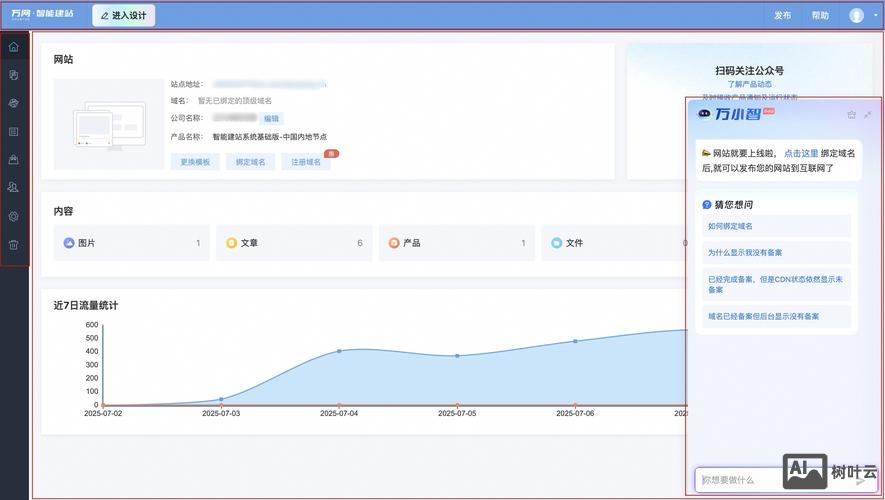Click the user management icon in sidebar
Screen dimensions: 885x500
(x=14, y=187)
